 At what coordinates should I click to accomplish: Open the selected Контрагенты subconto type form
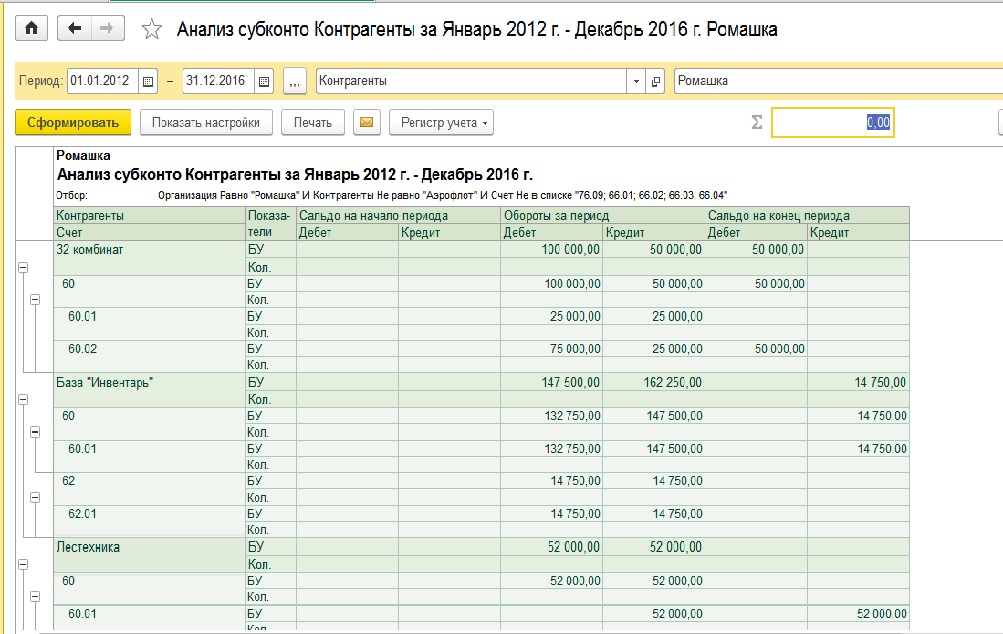pos(656,81)
